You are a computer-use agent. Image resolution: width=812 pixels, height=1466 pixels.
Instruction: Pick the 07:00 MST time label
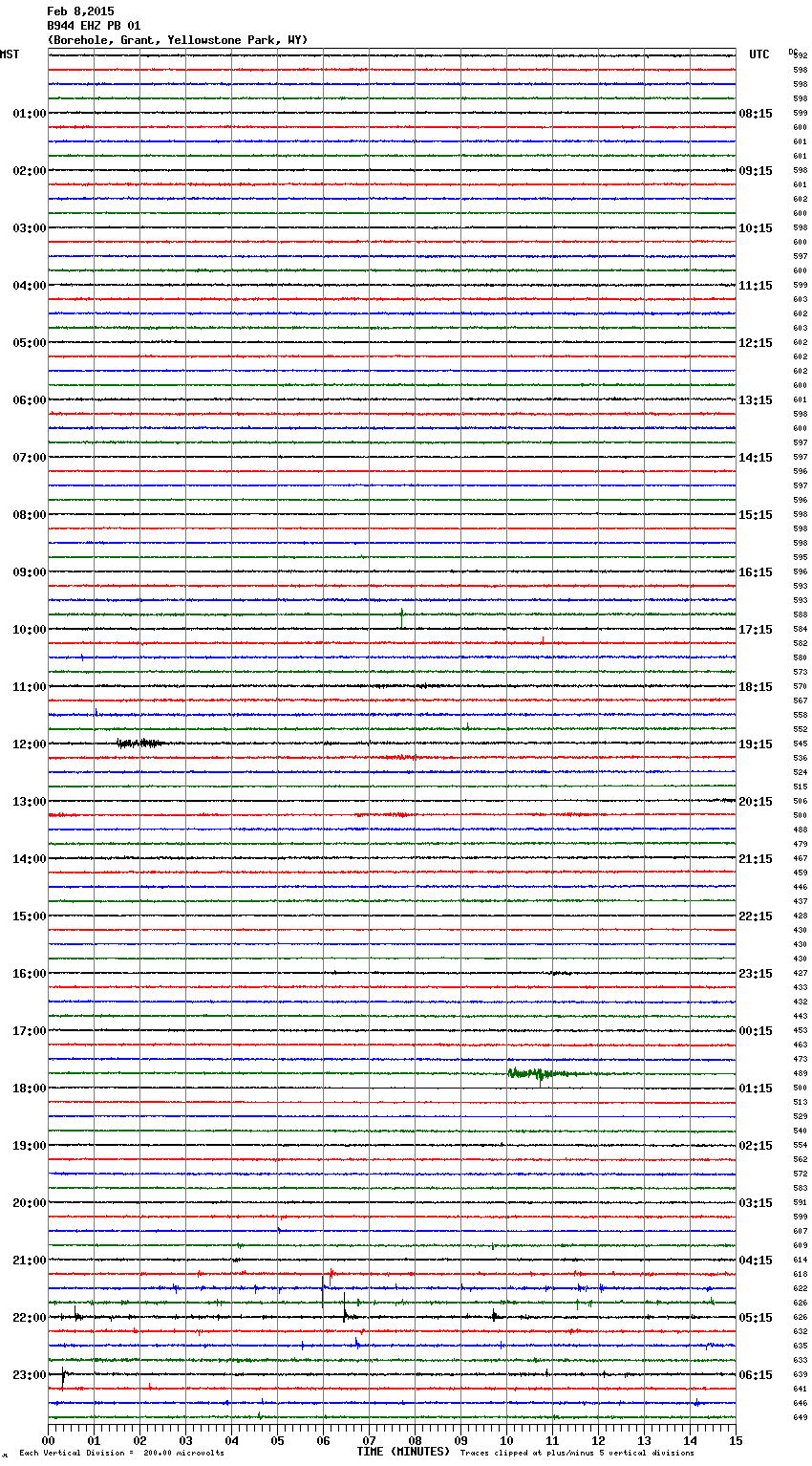[x=30, y=458]
